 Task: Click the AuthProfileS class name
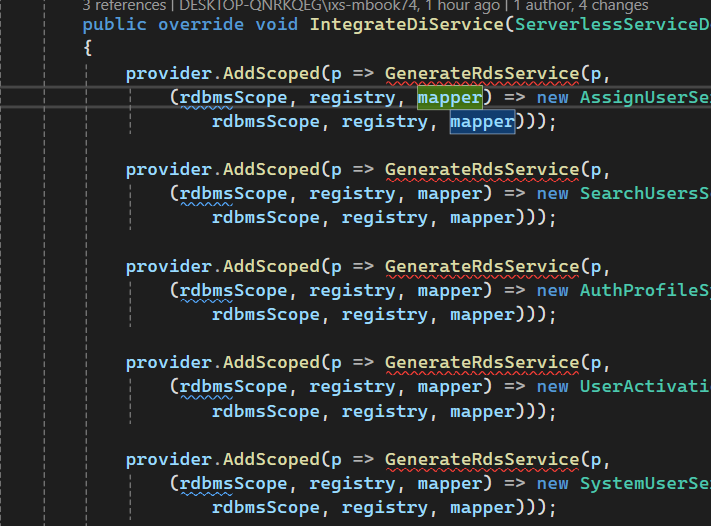point(645,290)
